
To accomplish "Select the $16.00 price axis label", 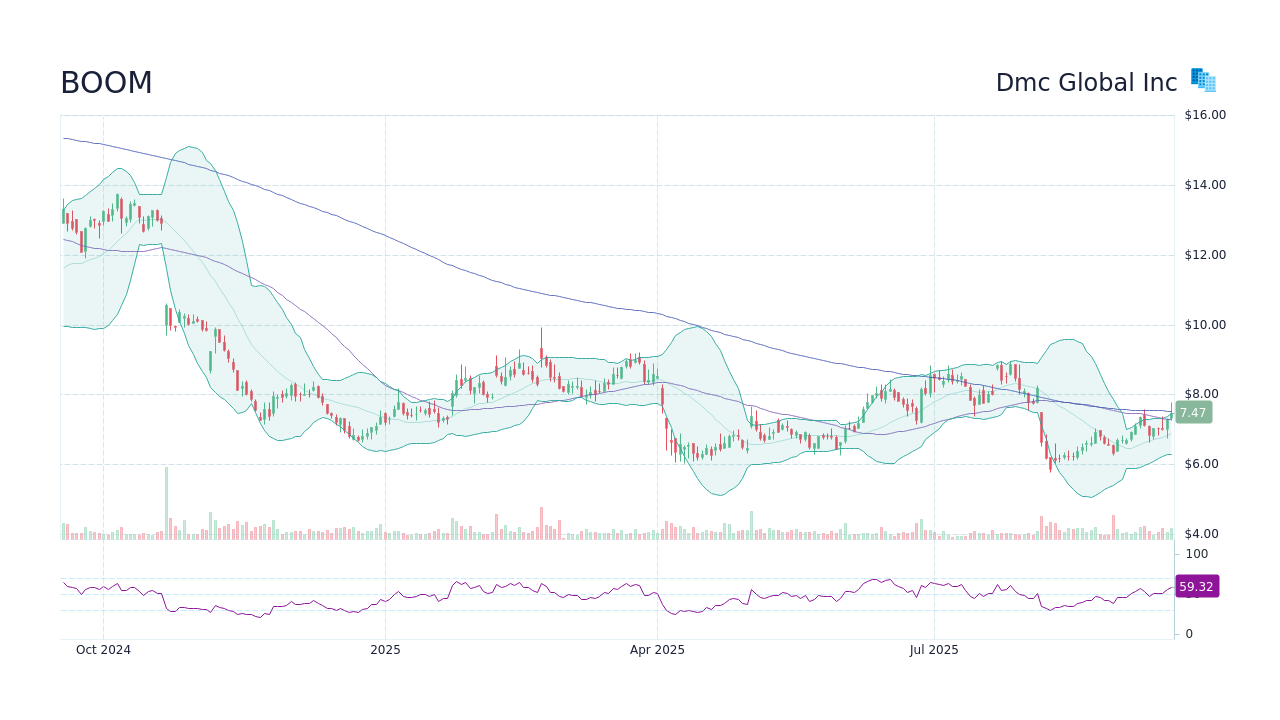I will point(1205,115).
